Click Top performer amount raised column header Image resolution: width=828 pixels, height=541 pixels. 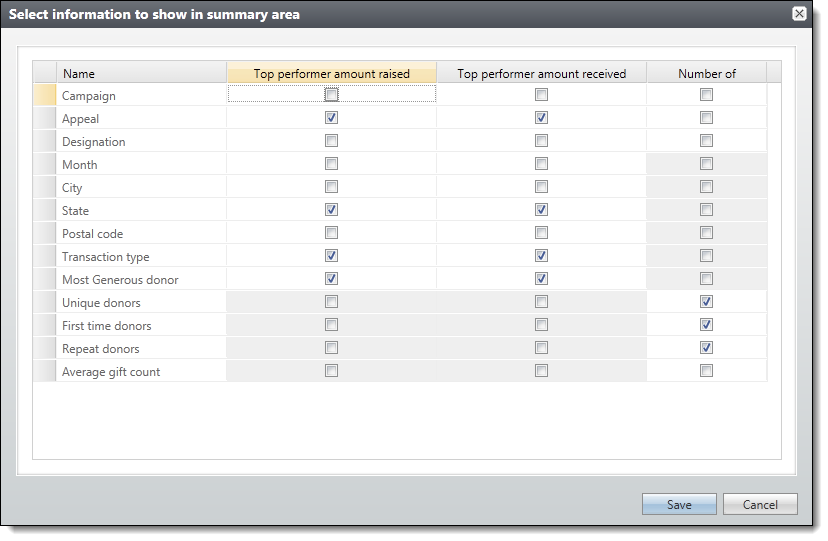click(x=331, y=73)
